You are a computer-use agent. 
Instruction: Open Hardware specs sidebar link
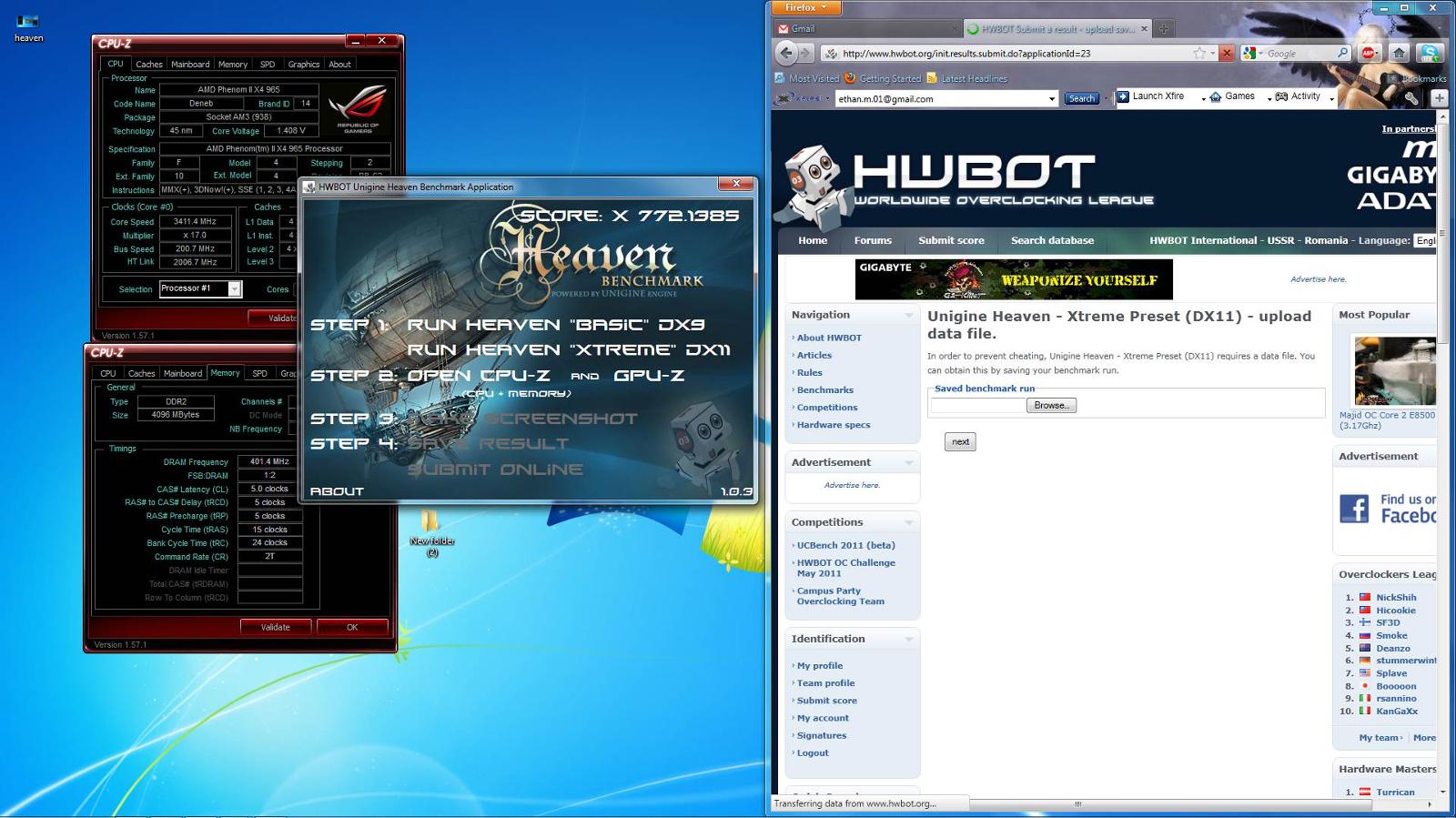click(x=834, y=425)
